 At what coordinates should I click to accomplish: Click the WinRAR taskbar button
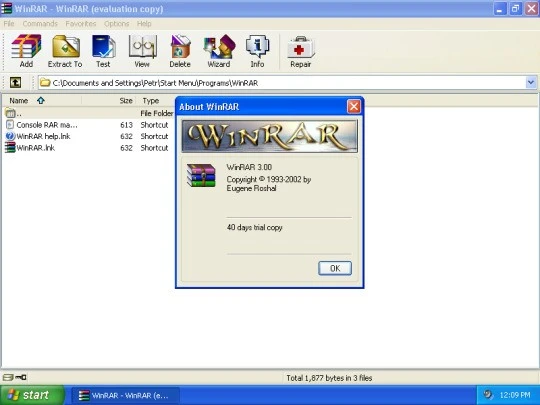[125, 395]
